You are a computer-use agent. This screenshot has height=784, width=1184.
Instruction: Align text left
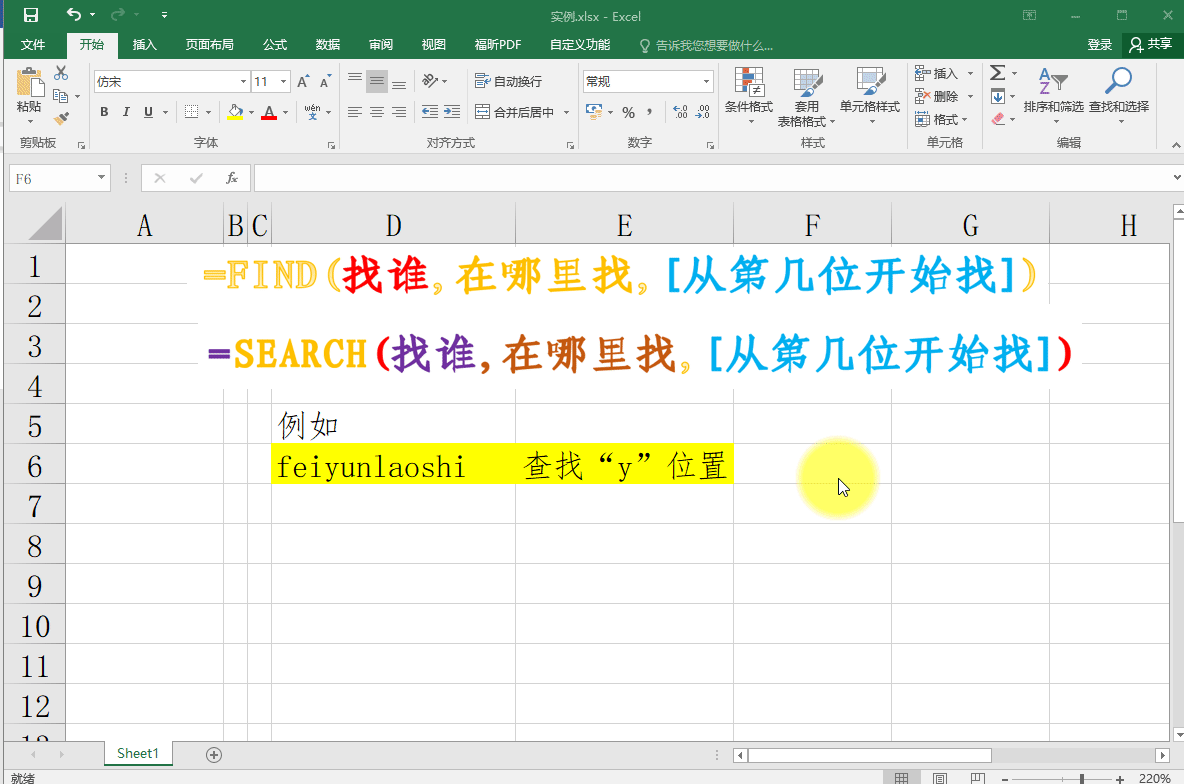coord(354,112)
